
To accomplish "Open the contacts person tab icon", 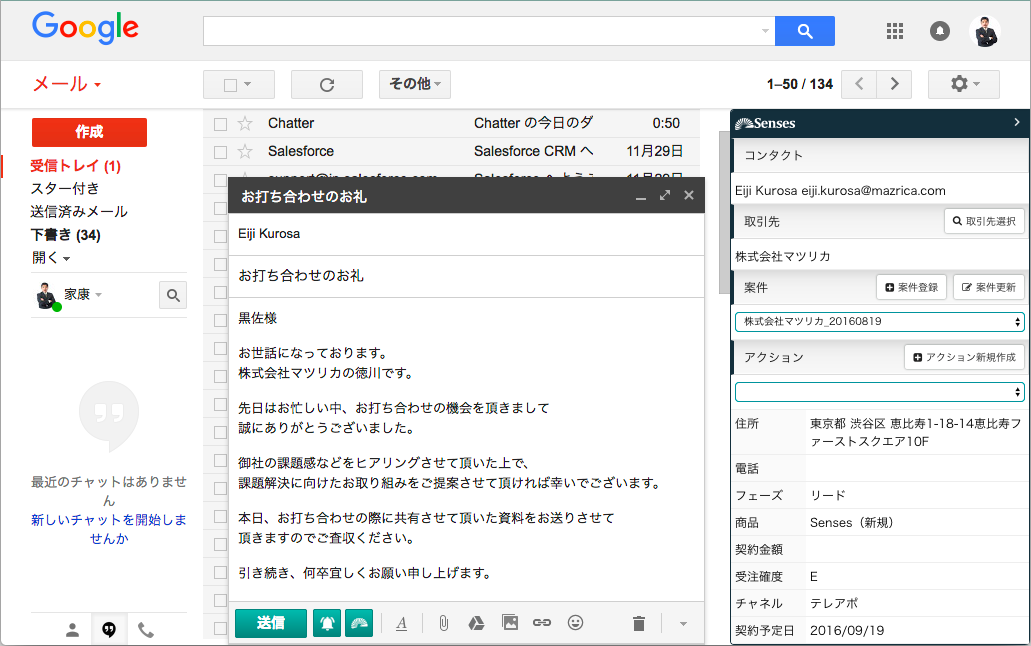I will pos(72,630).
